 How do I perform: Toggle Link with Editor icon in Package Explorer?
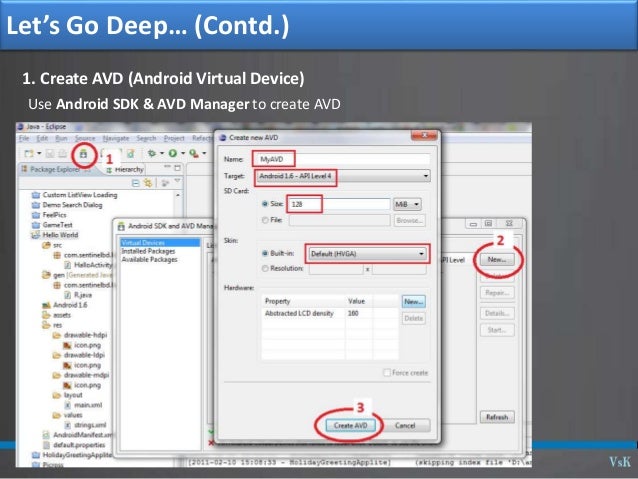click(148, 184)
